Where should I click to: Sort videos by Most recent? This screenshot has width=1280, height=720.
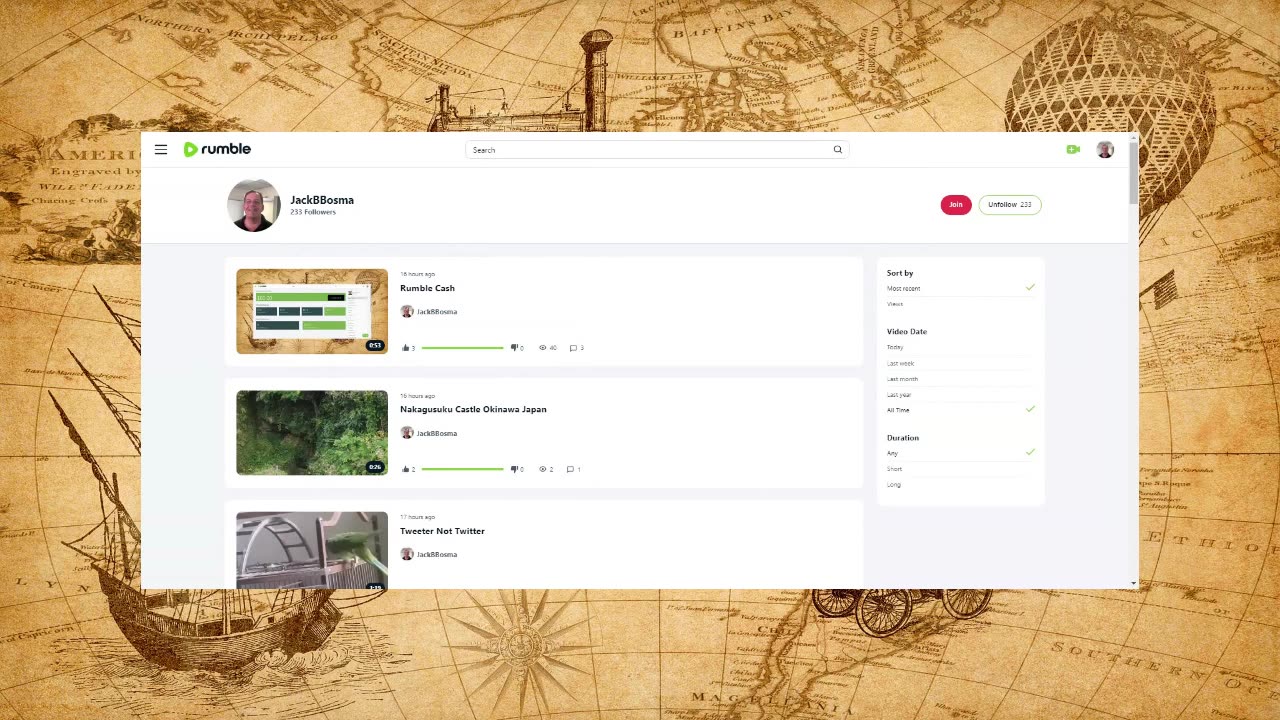960,288
